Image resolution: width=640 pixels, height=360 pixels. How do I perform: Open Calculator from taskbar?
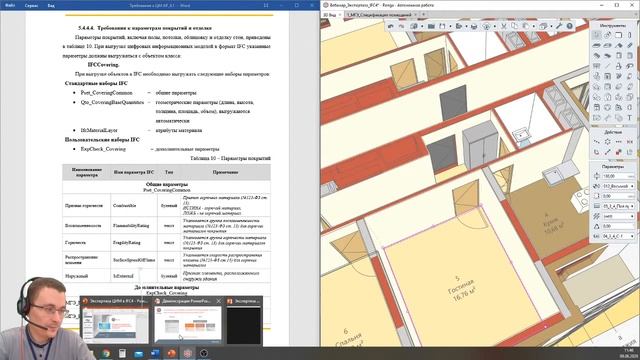click(x=122, y=353)
